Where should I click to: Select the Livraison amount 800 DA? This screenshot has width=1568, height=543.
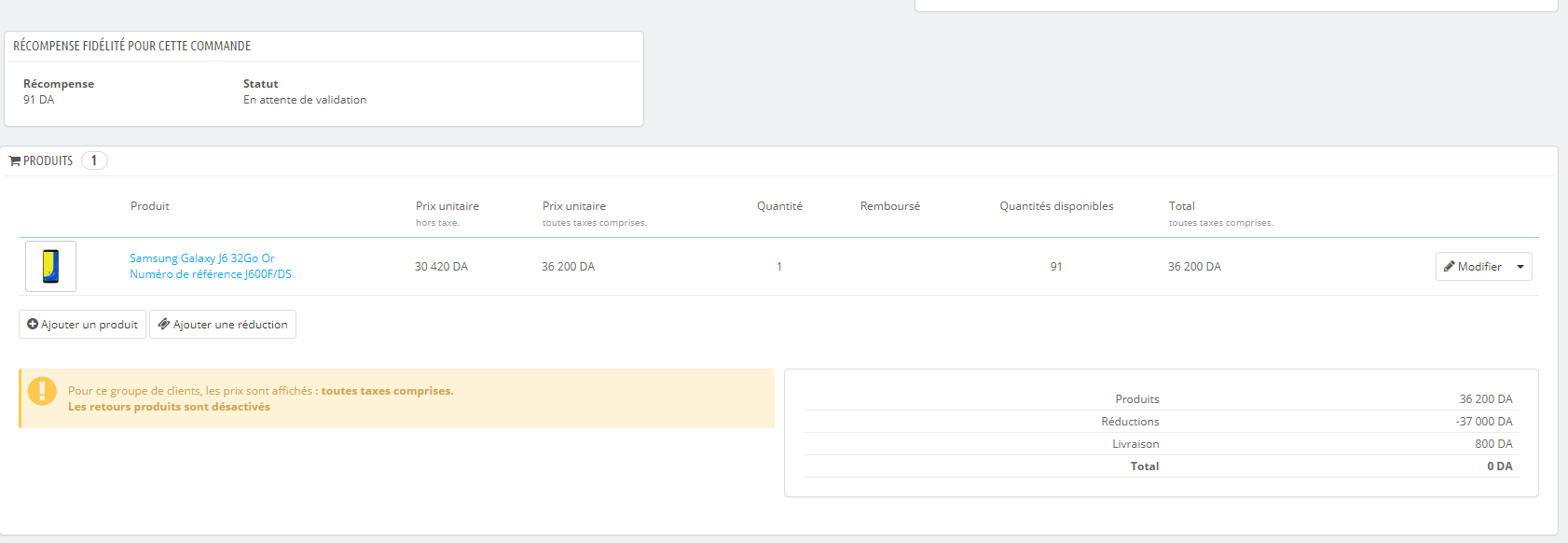coord(1494,444)
